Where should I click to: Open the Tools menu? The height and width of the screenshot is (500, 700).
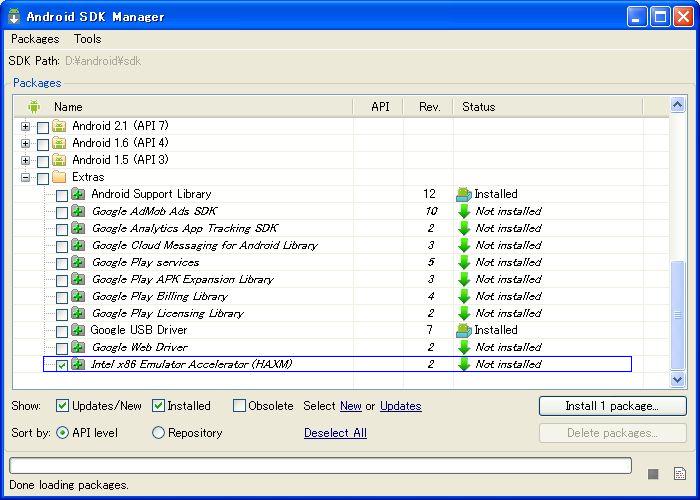pyautogui.click(x=87, y=39)
